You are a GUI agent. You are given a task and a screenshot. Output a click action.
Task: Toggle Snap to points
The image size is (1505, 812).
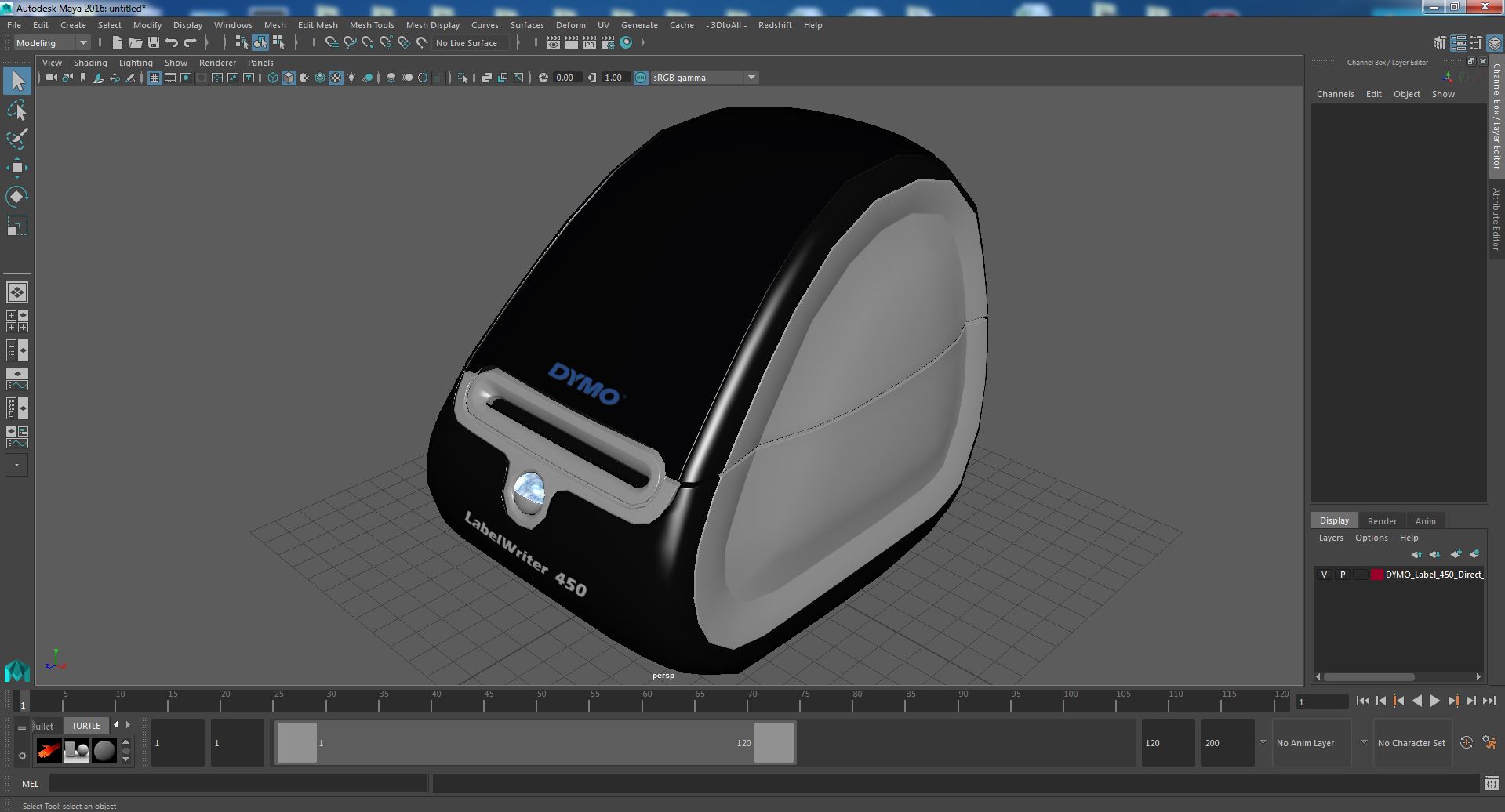click(368, 43)
